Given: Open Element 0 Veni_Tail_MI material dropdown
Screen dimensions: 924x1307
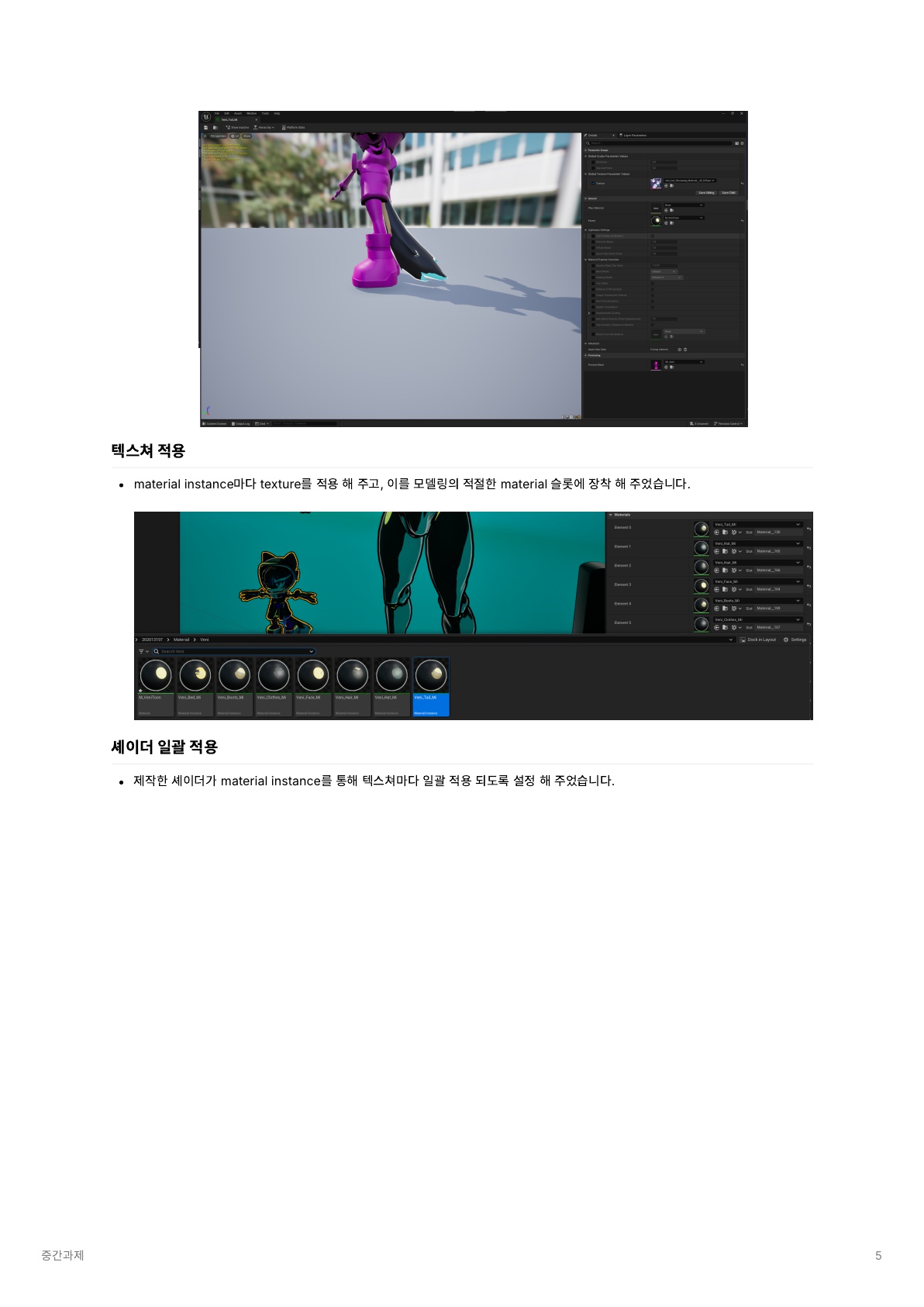Looking at the screenshot, I should point(758,525).
